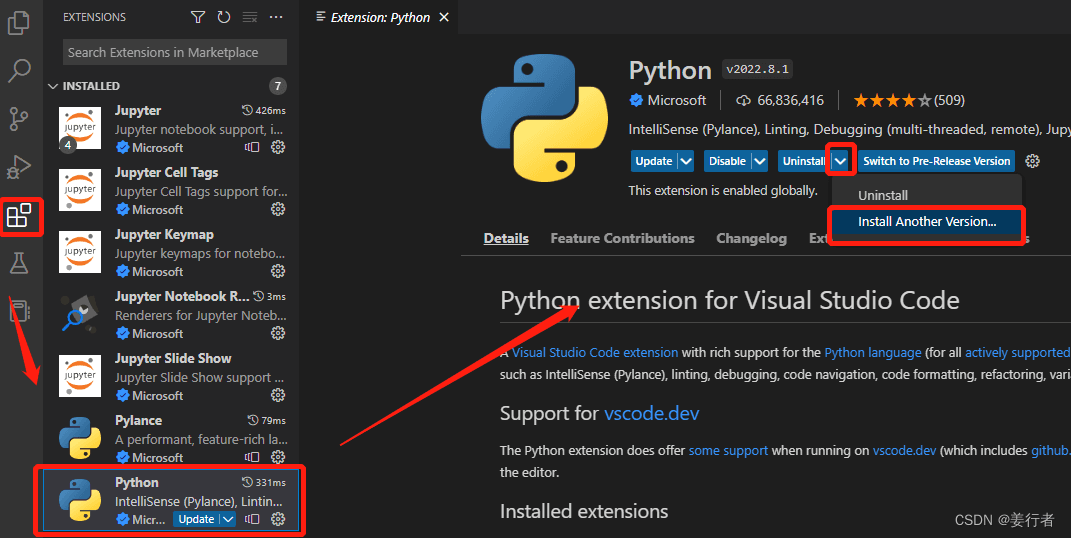Image resolution: width=1071 pixels, height=538 pixels.
Task: Open the Visual Studio Code extension link
Action: click(595, 352)
